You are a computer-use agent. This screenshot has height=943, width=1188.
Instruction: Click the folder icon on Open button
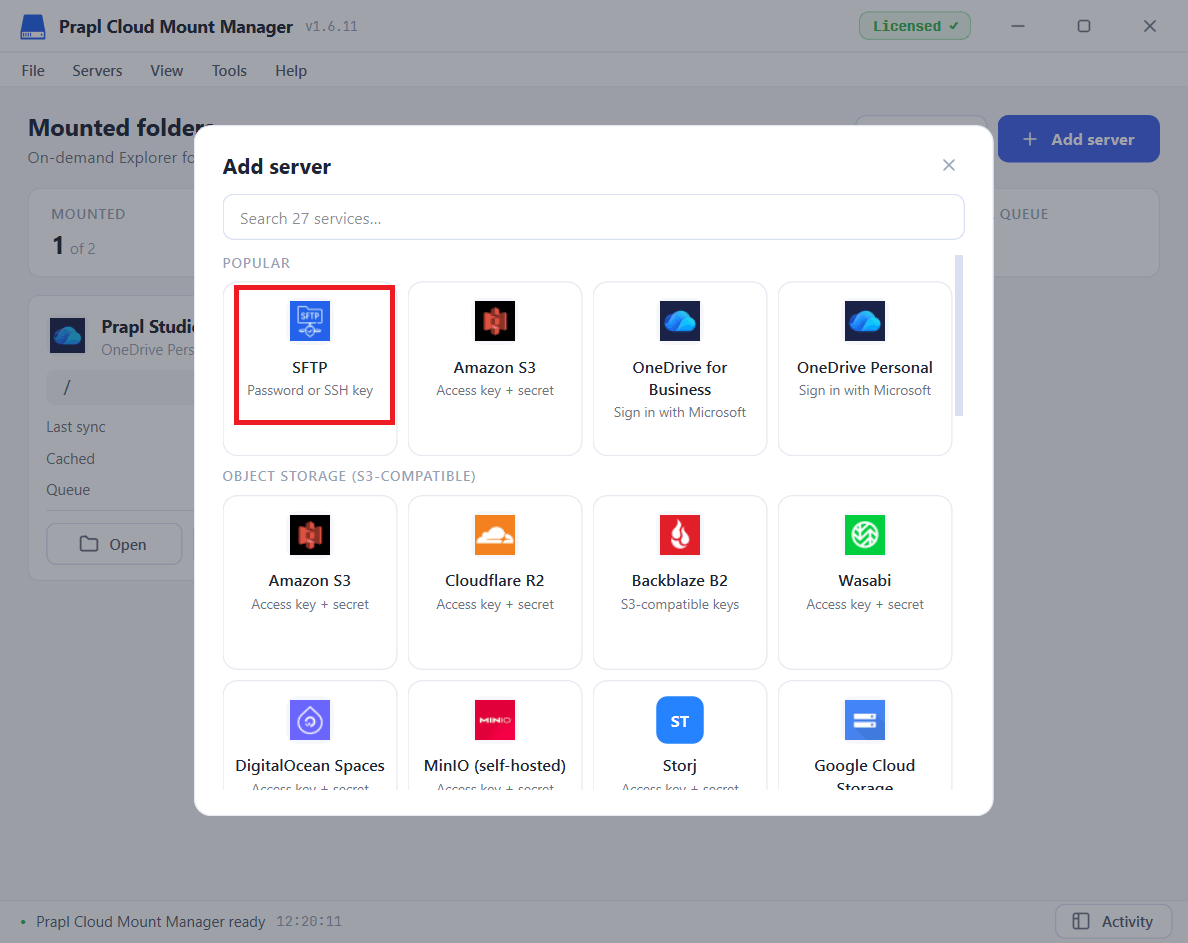tap(89, 544)
